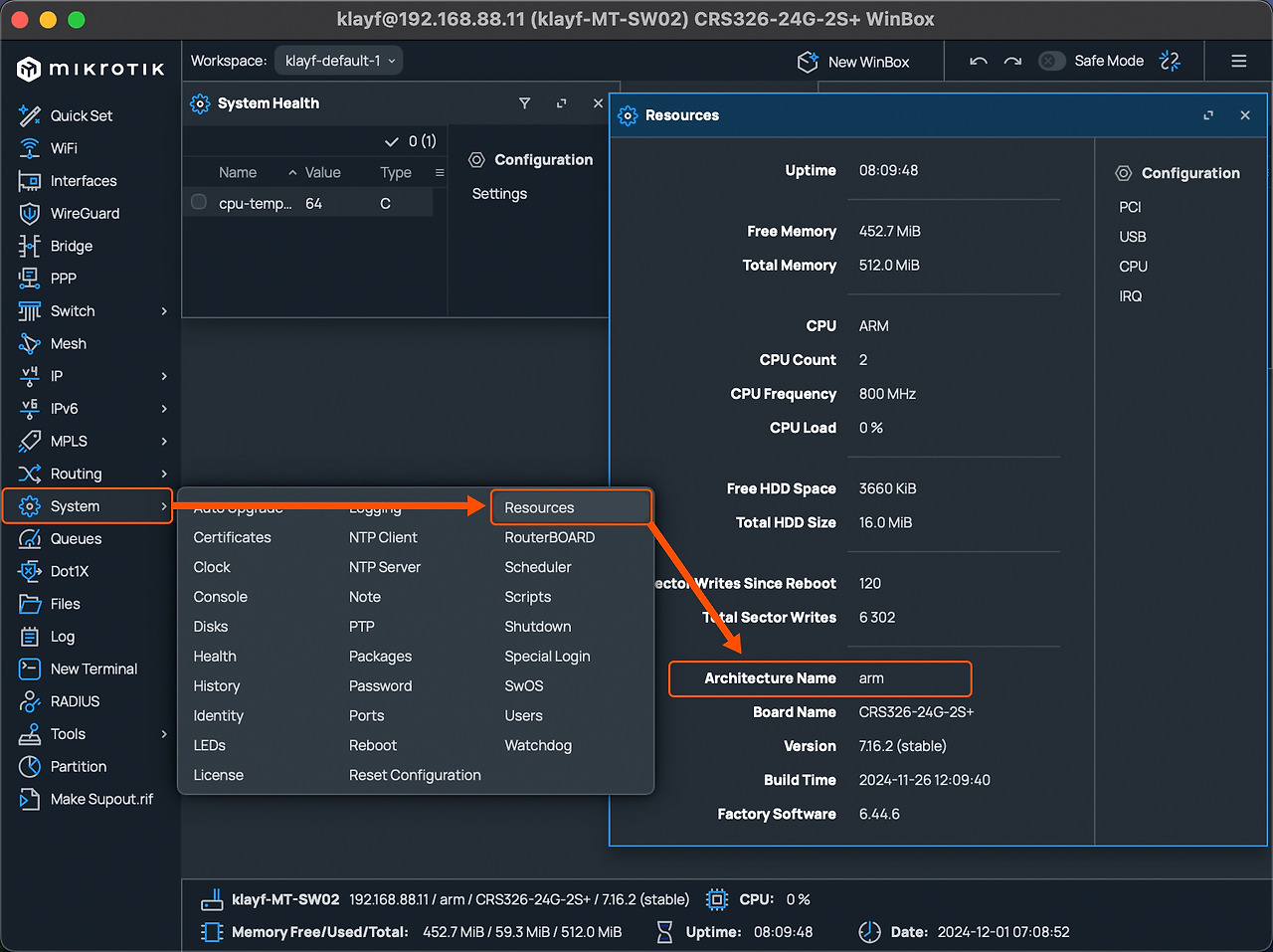Click the macOS green zoom button
This screenshot has width=1273, height=952.
[x=77, y=19]
